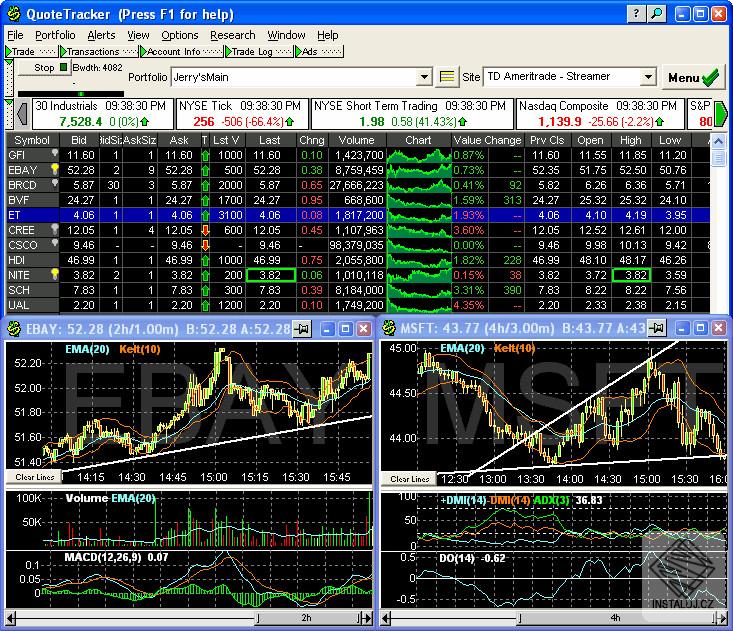Expand the Portfolio Jerry'sMain dropdown
Image resolution: width=733 pixels, height=631 pixels.
click(424, 77)
